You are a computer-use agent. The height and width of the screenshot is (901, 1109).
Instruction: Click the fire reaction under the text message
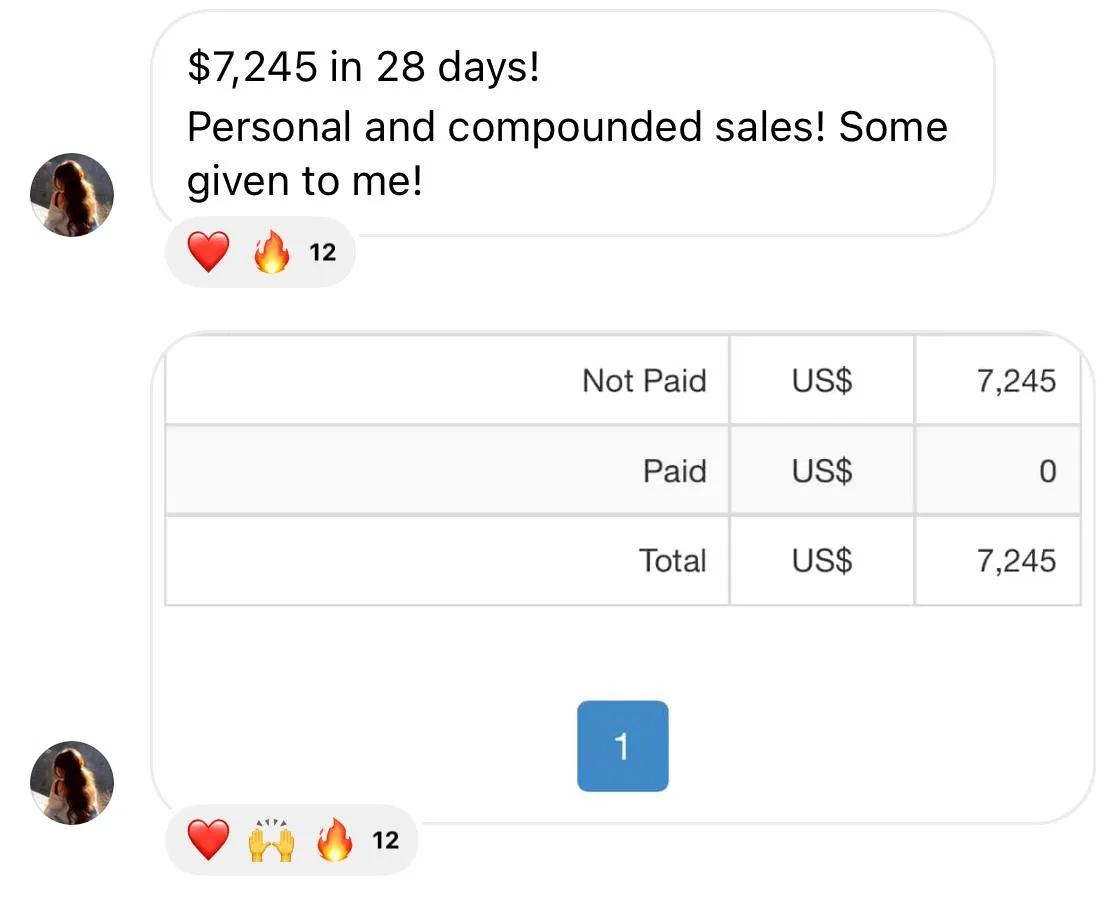point(271,252)
